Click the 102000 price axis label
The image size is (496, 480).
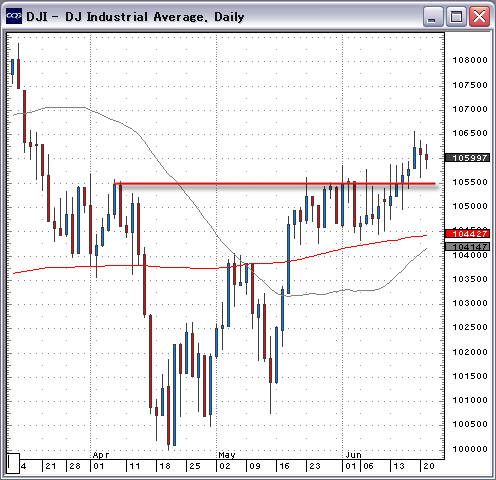pyautogui.click(x=470, y=352)
